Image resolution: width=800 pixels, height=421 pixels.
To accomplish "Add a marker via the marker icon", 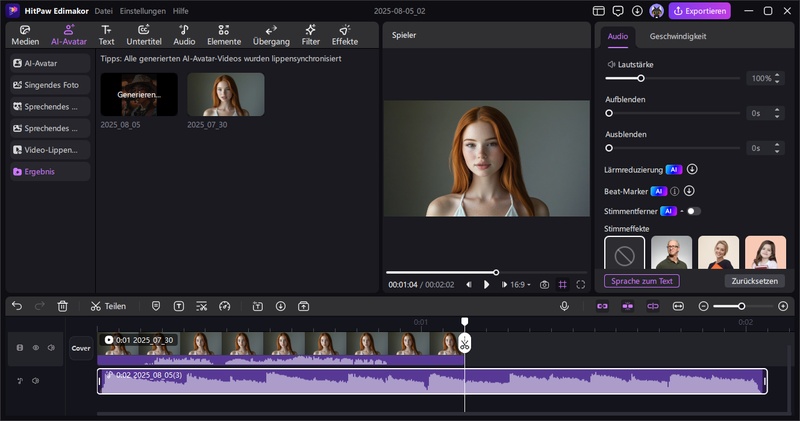I will pos(156,306).
